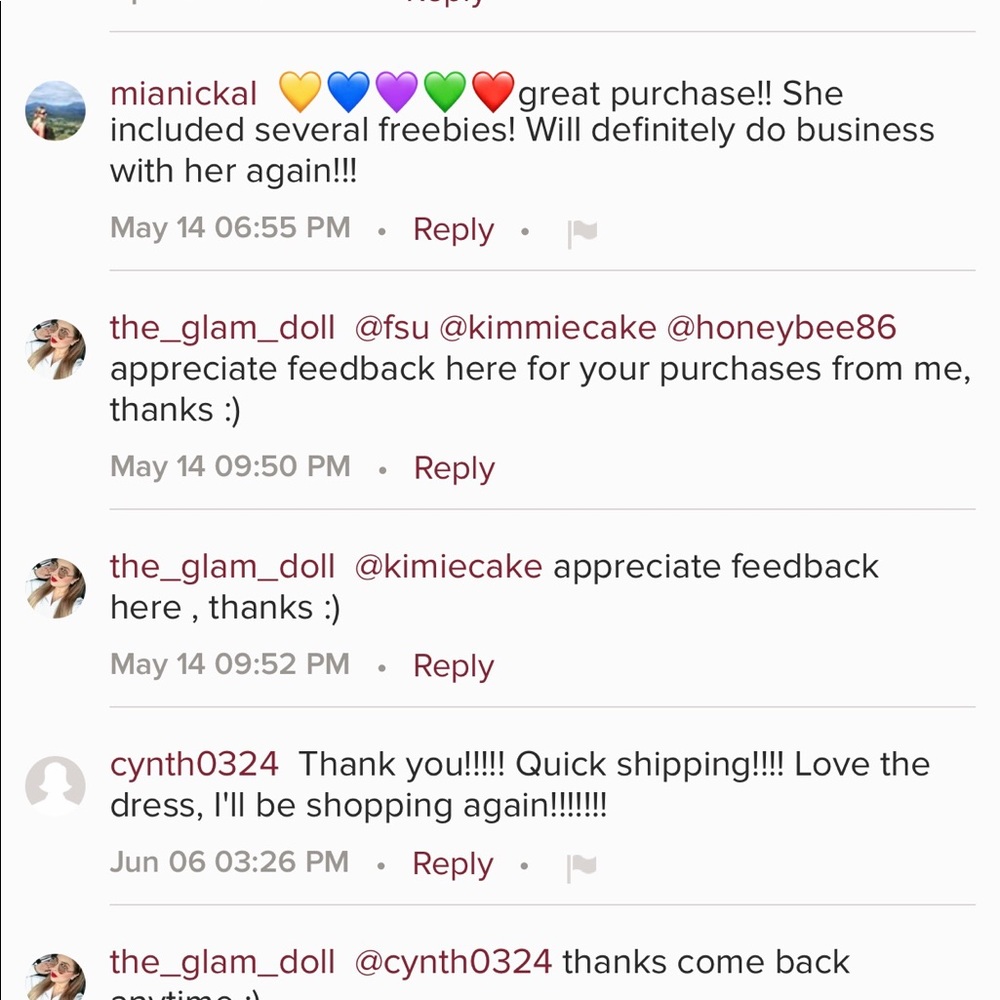Open the_glam_doll username on the @kimiecake comment

(222, 567)
